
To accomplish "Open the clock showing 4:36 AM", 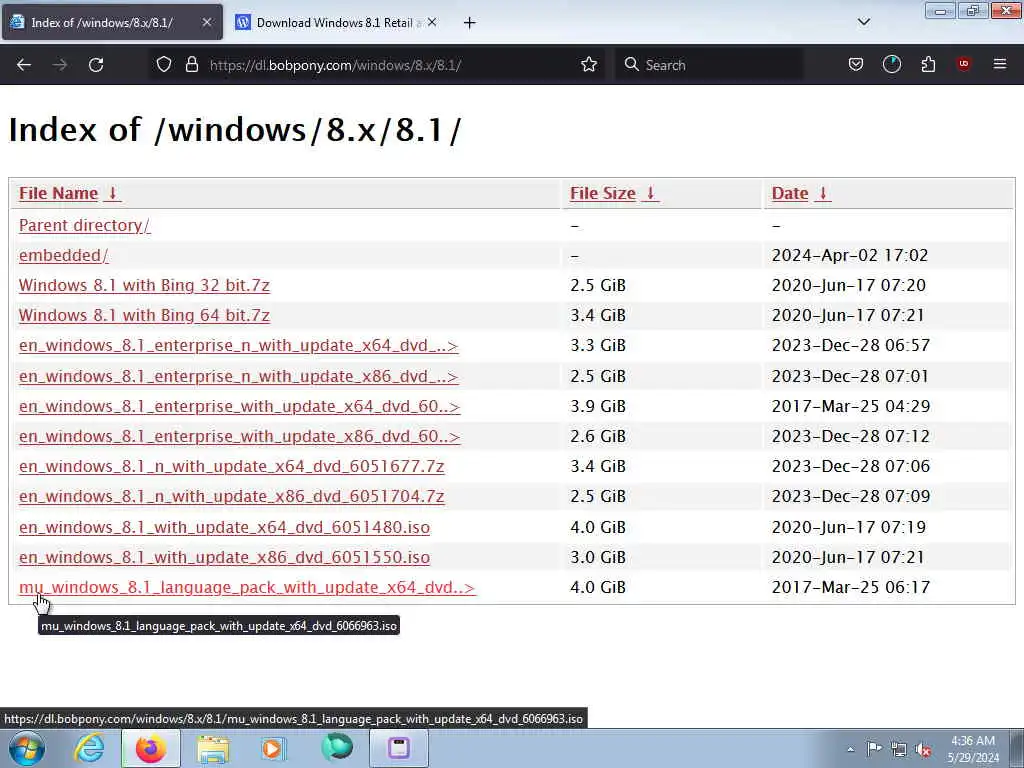I will tap(973, 749).
